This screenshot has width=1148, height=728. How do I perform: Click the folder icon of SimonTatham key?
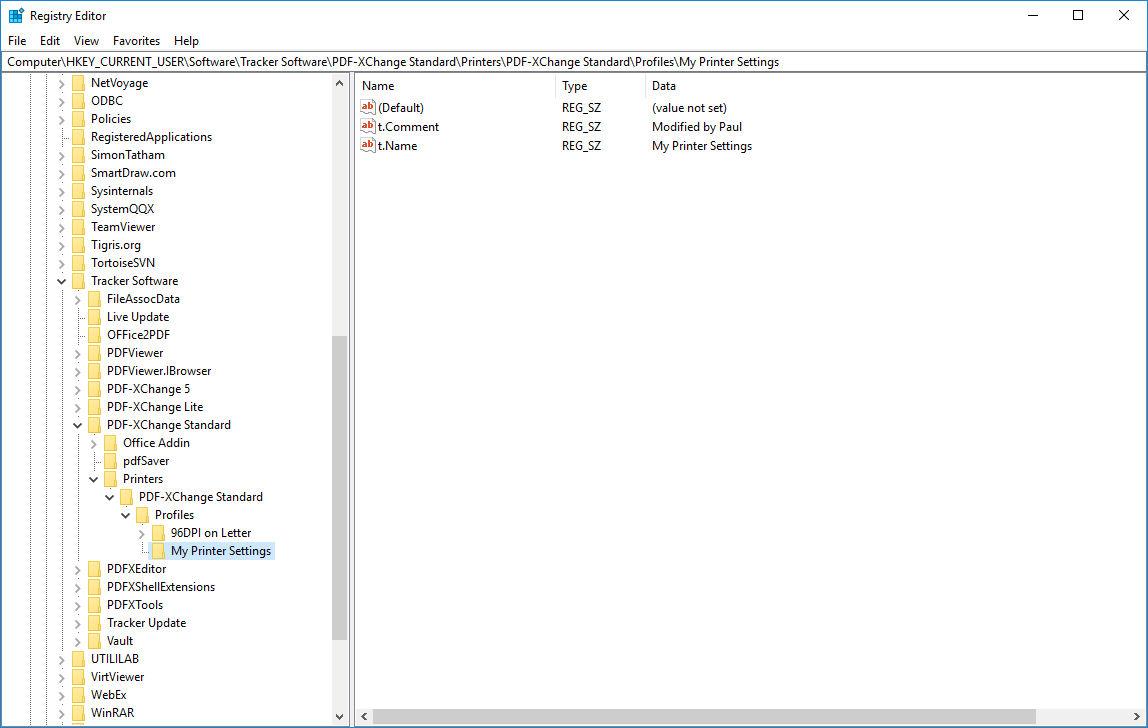[79, 155]
